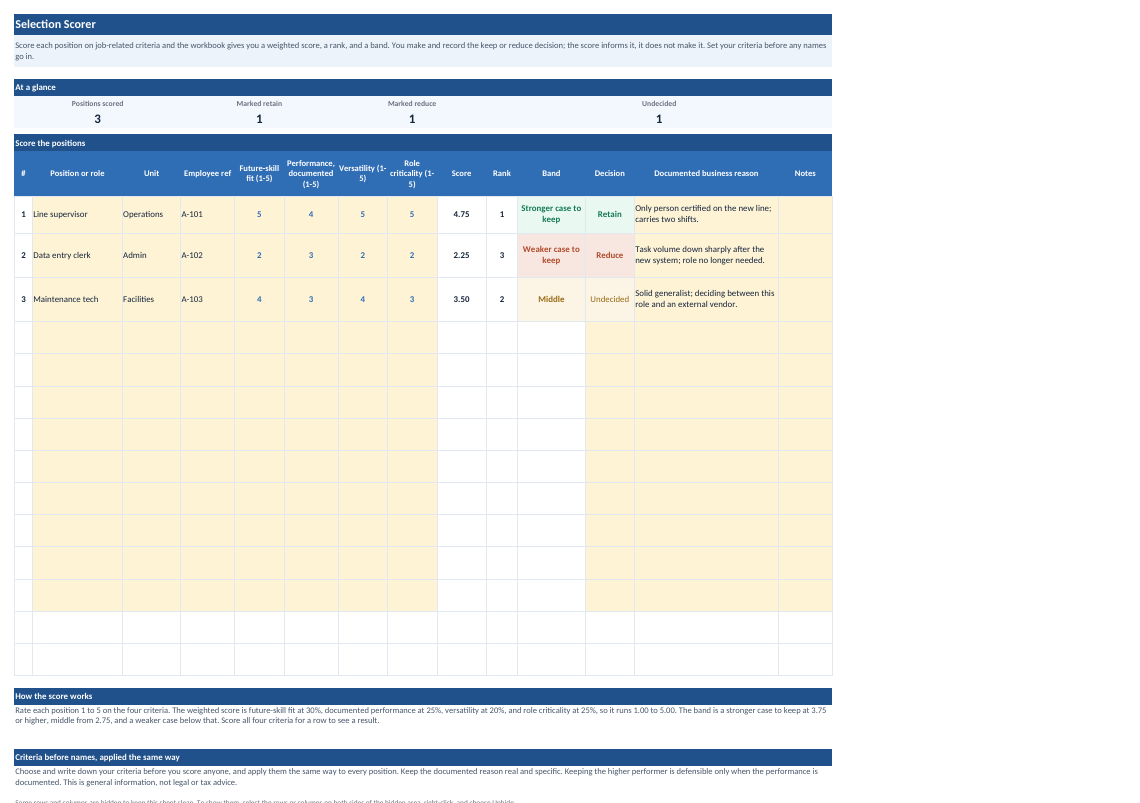This screenshot has width=1140, height=803.
Task: Click the Employee ref column header
Action: tap(207, 174)
